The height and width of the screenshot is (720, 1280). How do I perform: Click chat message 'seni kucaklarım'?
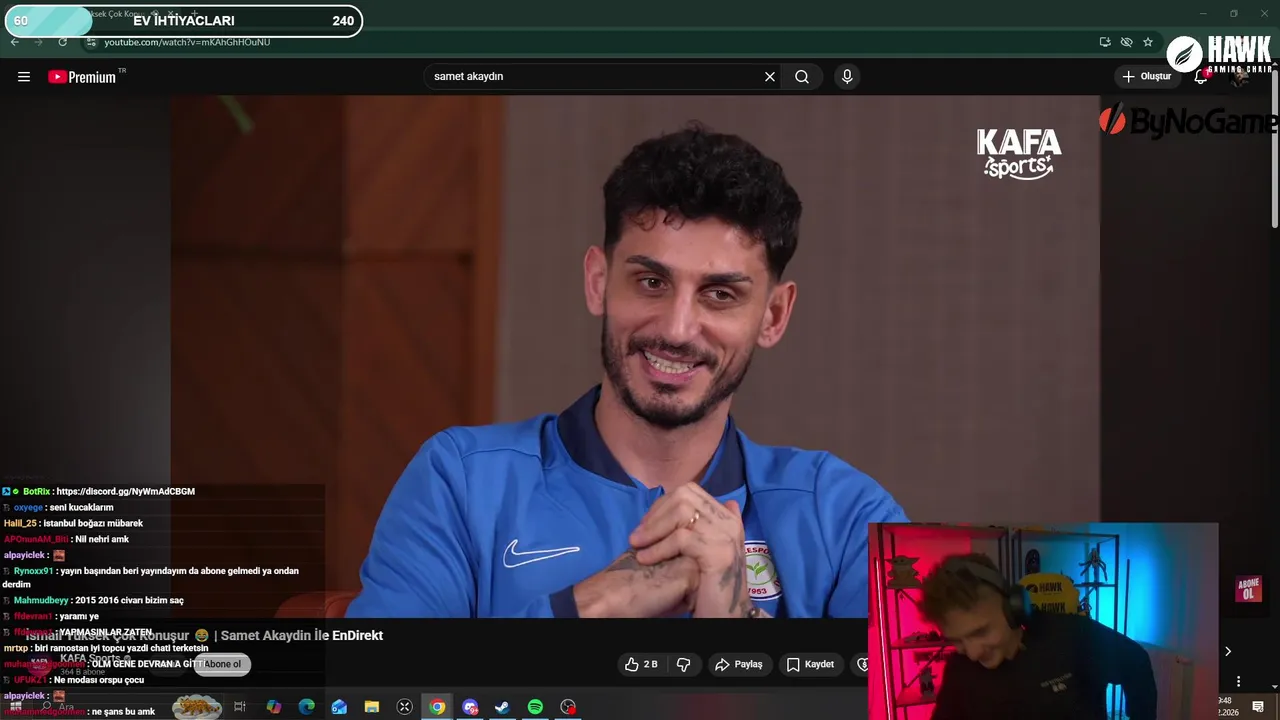pyautogui.click(x=82, y=507)
